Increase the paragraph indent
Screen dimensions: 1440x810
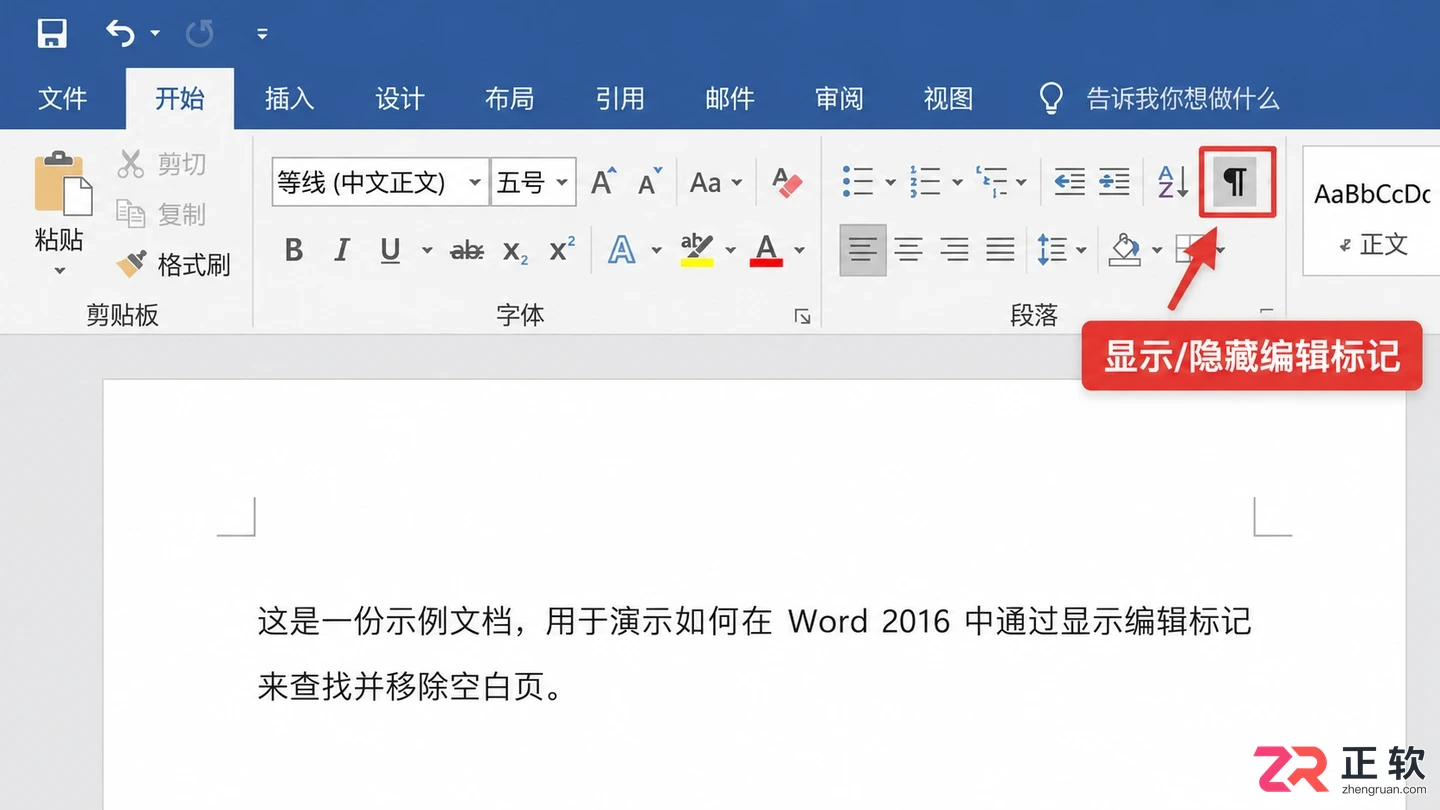point(1114,182)
